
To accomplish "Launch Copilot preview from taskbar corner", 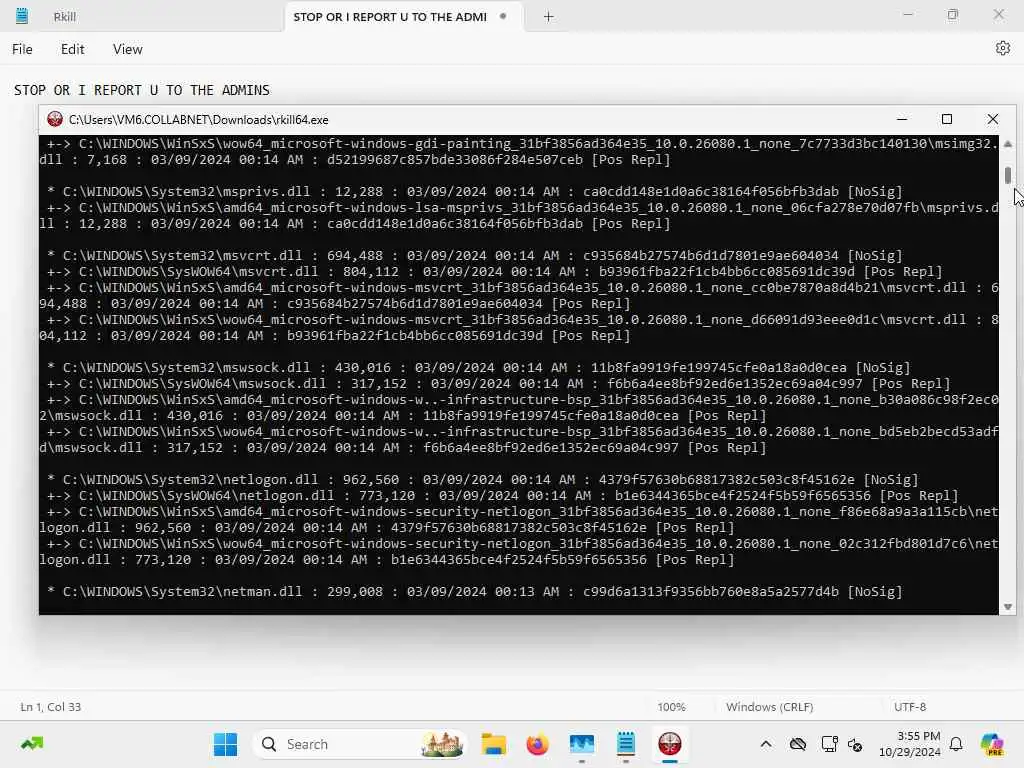I will [991, 744].
